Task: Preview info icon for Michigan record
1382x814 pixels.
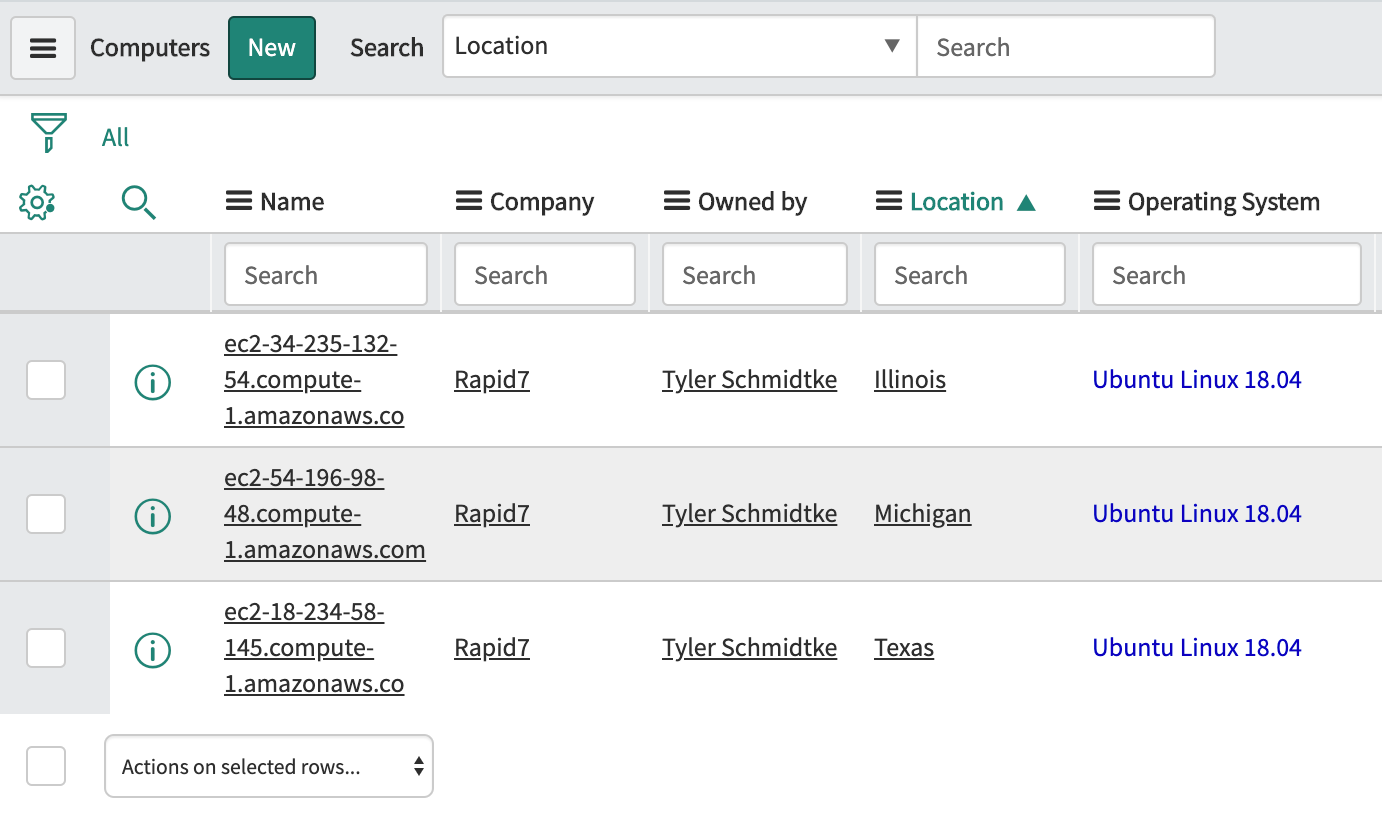Action: coord(152,515)
